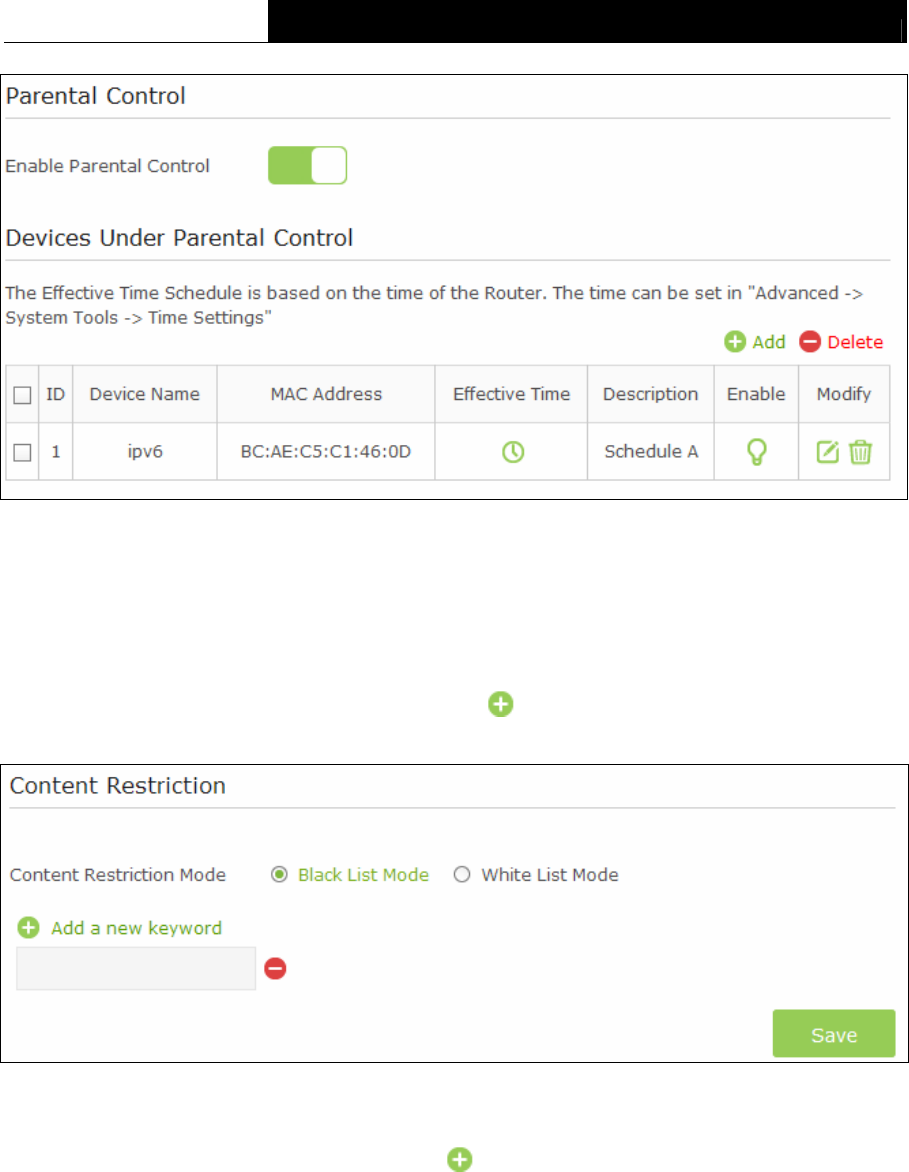
Task: Click the Add text label
Action: click(x=768, y=342)
